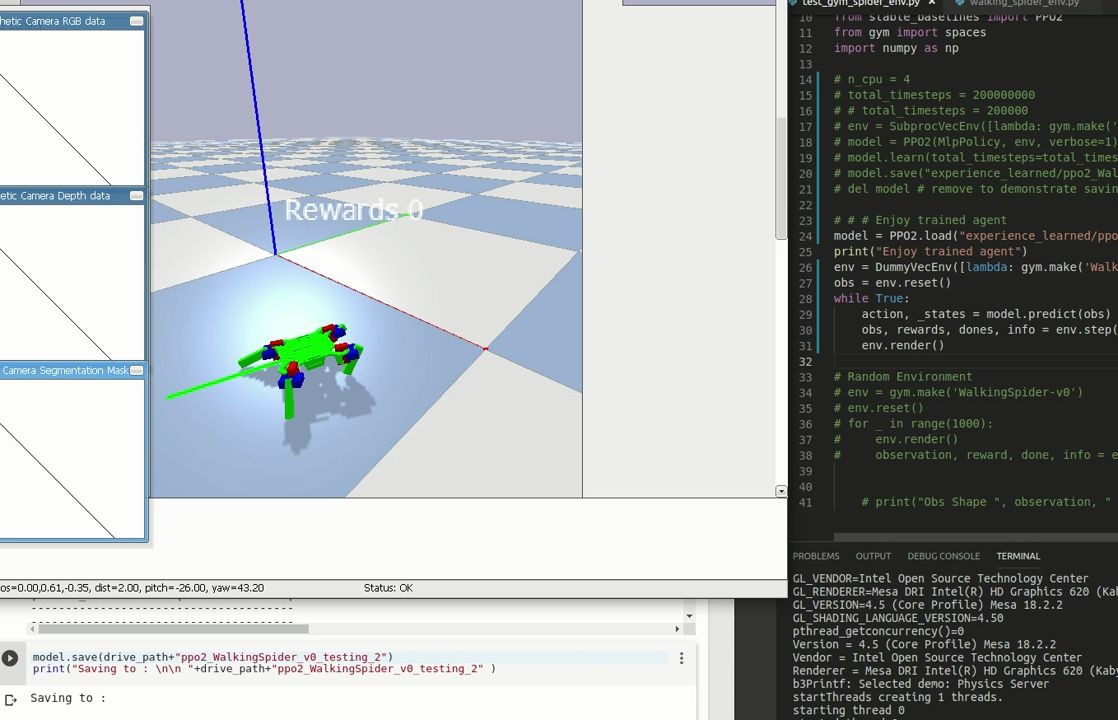Open the notebook cell's three-dot options menu
Image resolution: width=1118 pixels, height=720 pixels.
click(x=681, y=658)
